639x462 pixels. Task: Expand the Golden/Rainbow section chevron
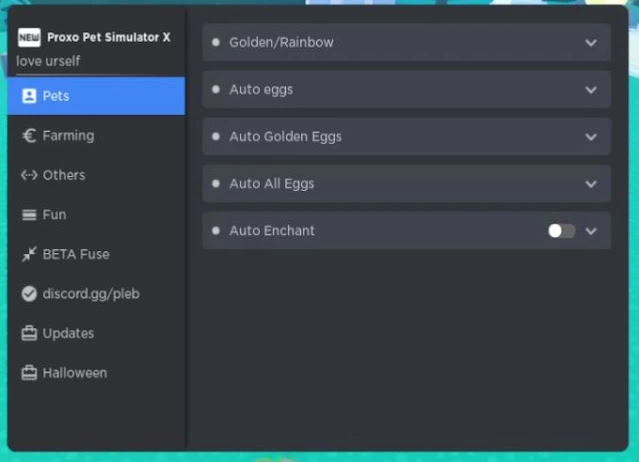coord(591,43)
